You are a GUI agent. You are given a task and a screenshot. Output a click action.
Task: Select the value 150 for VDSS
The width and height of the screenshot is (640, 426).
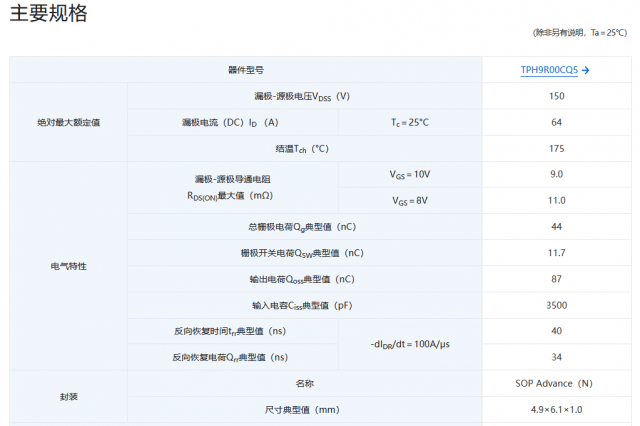tap(556, 96)
